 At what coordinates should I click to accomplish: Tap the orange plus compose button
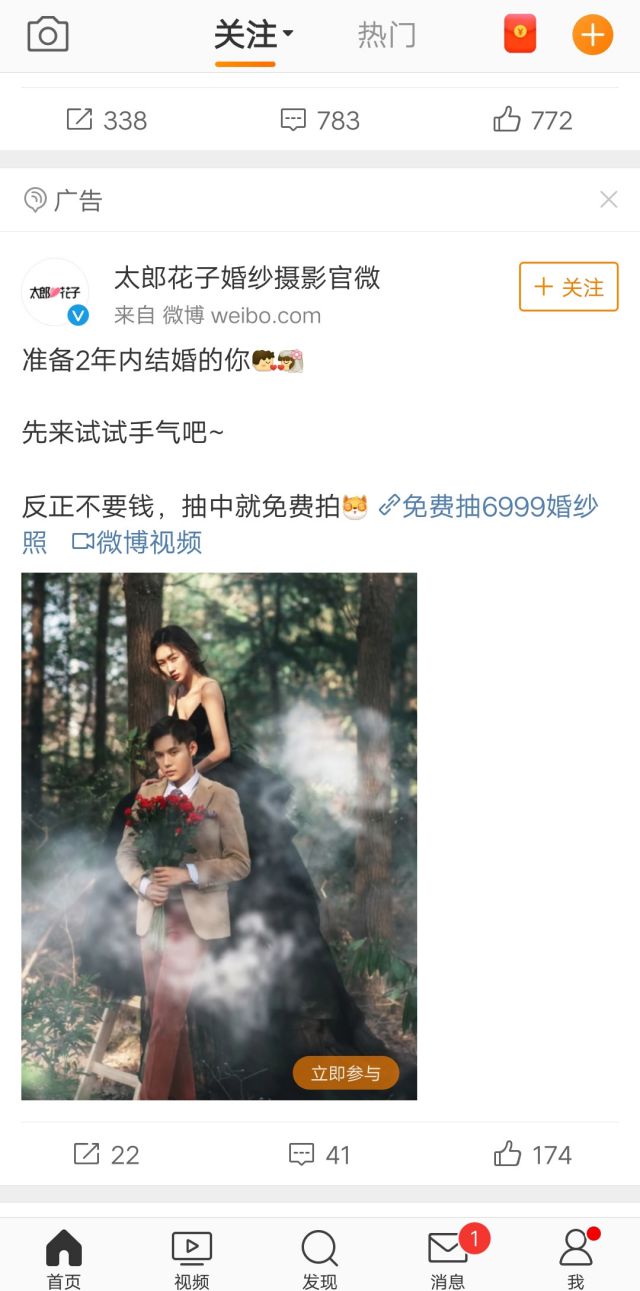tap(592, 35)
